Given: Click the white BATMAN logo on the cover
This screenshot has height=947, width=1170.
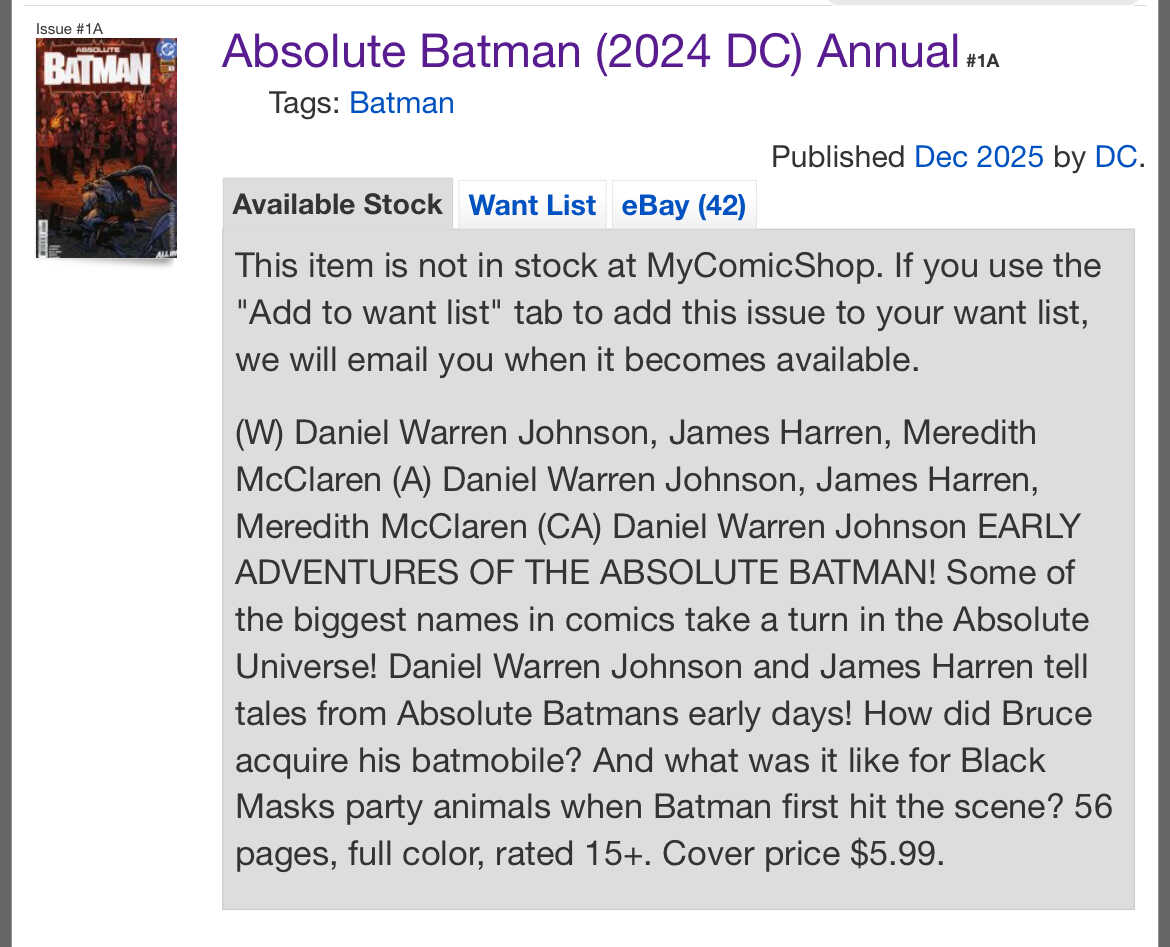Looking at the screenshot, I should coord(96,71).
